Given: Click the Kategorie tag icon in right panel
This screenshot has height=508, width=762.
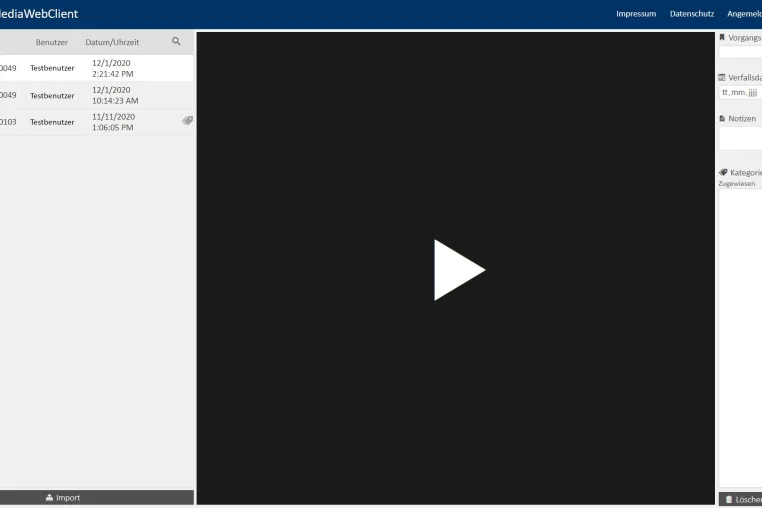Looking at the screenshot, I should pos(723,172).
